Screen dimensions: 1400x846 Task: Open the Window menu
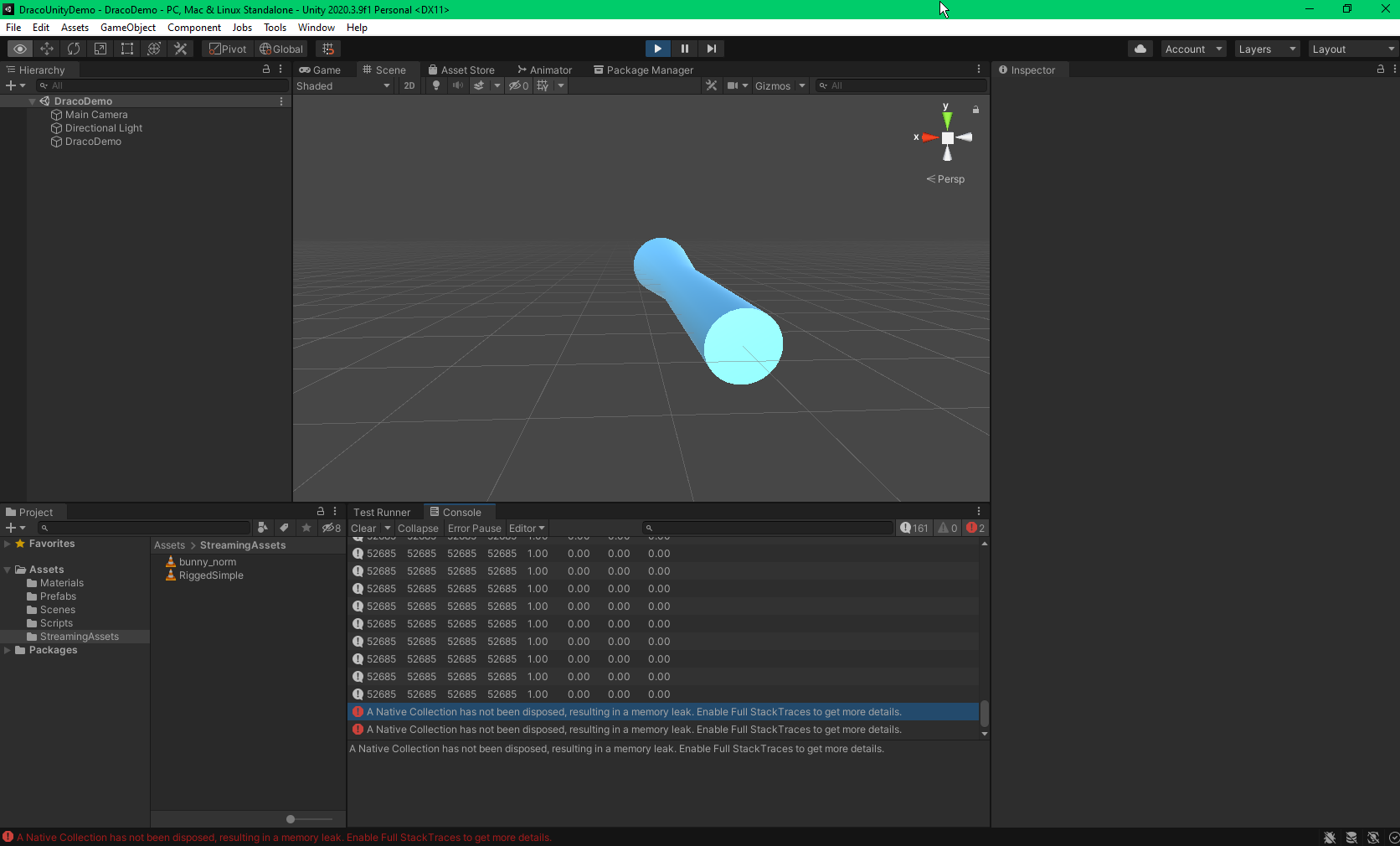pos(317,28)
